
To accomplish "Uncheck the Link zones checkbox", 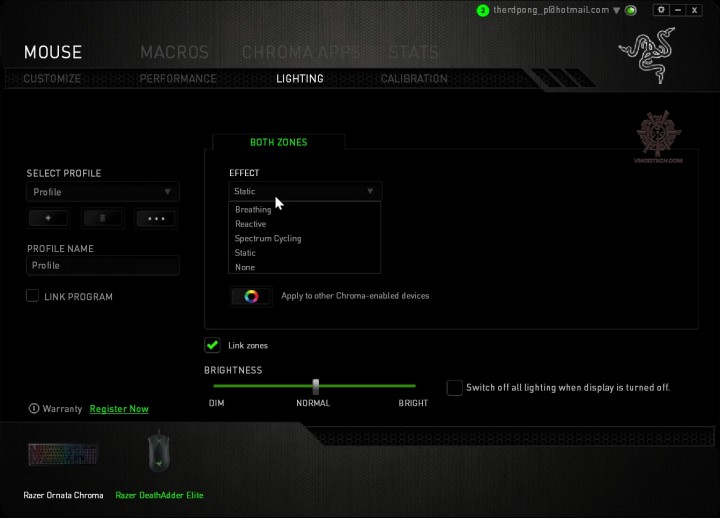I will tap(212, 345).
